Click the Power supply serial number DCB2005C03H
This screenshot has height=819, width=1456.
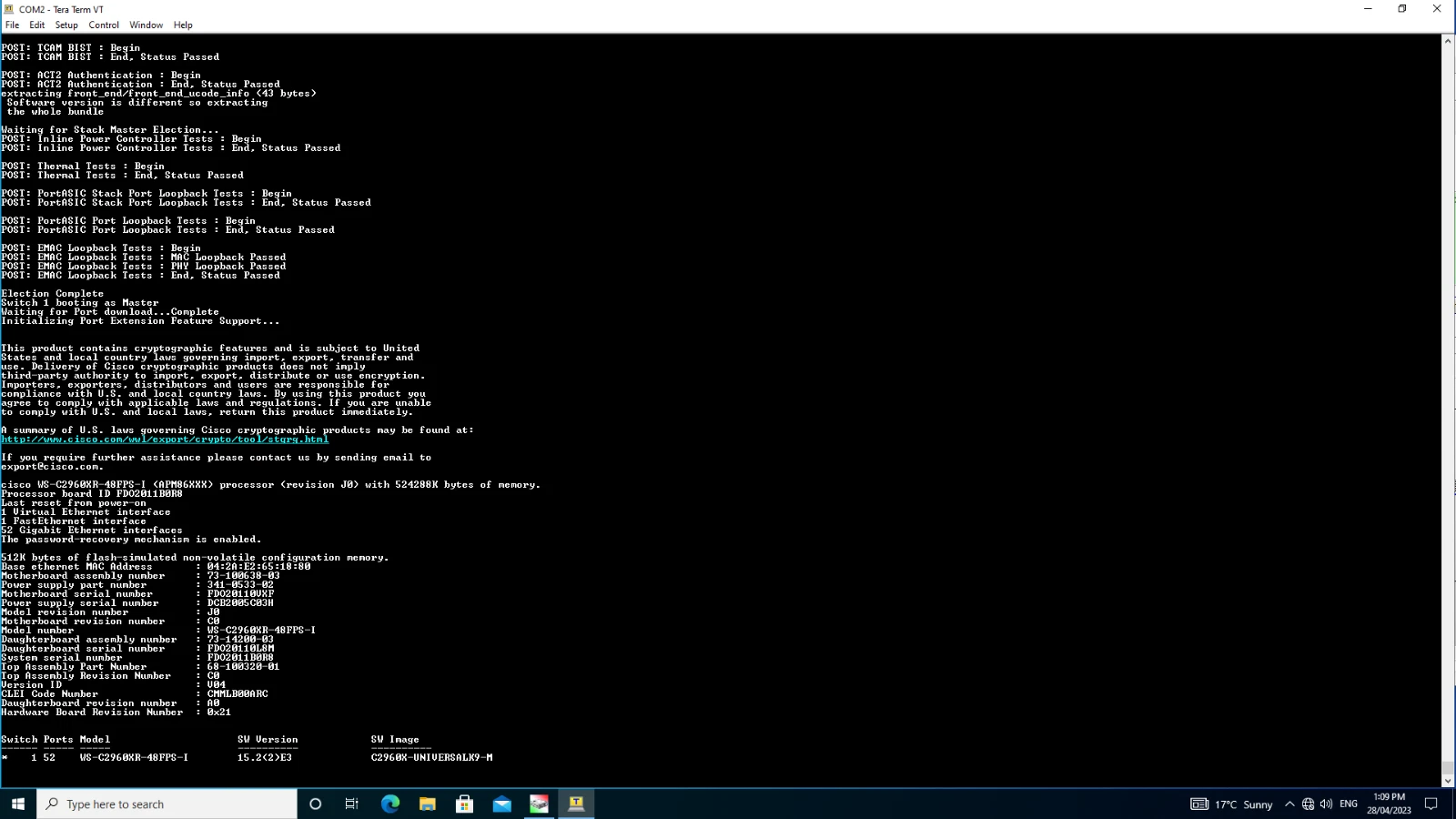240,603
